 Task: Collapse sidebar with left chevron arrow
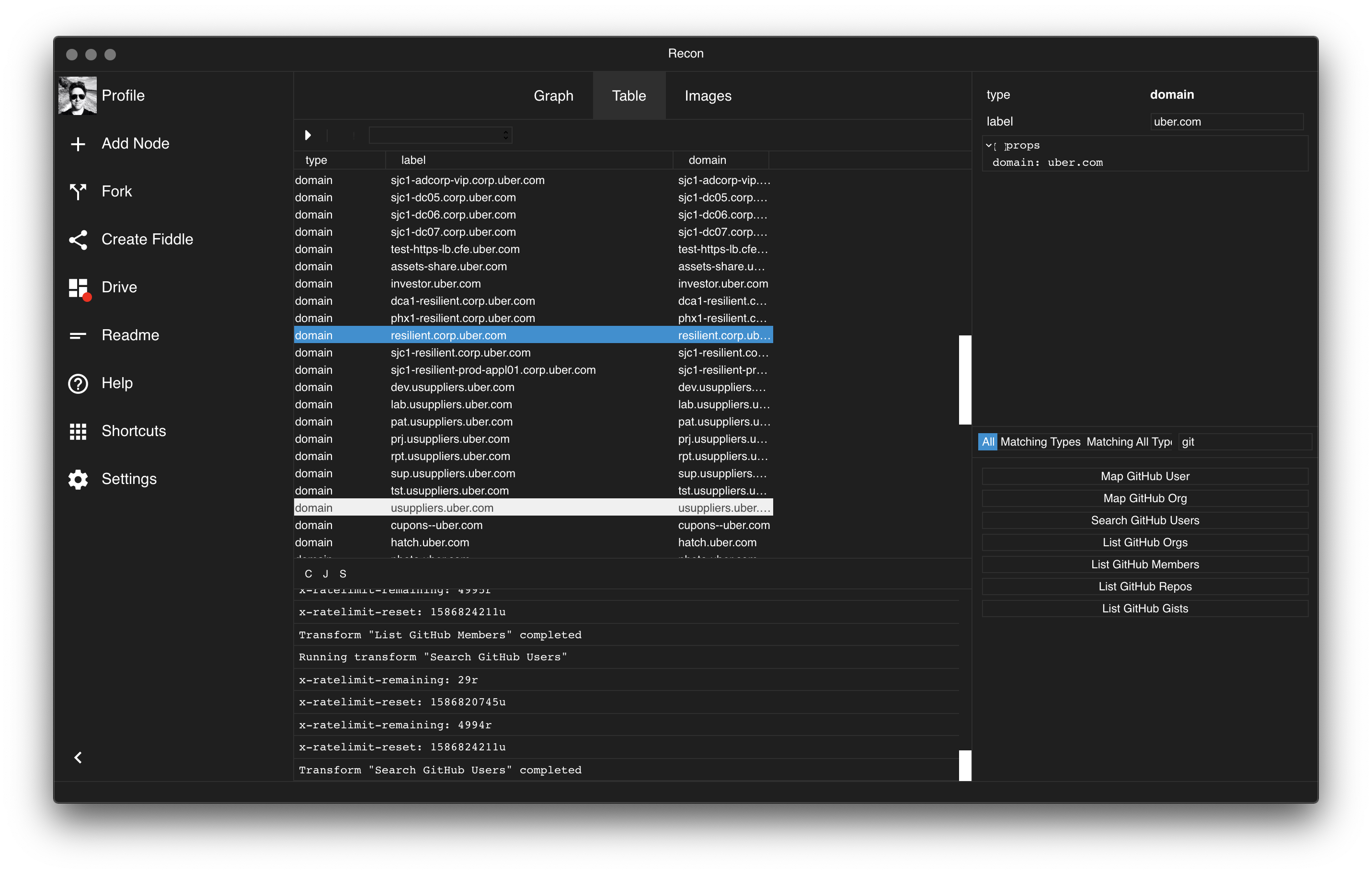pyautogui.click(x=78, y=757)
